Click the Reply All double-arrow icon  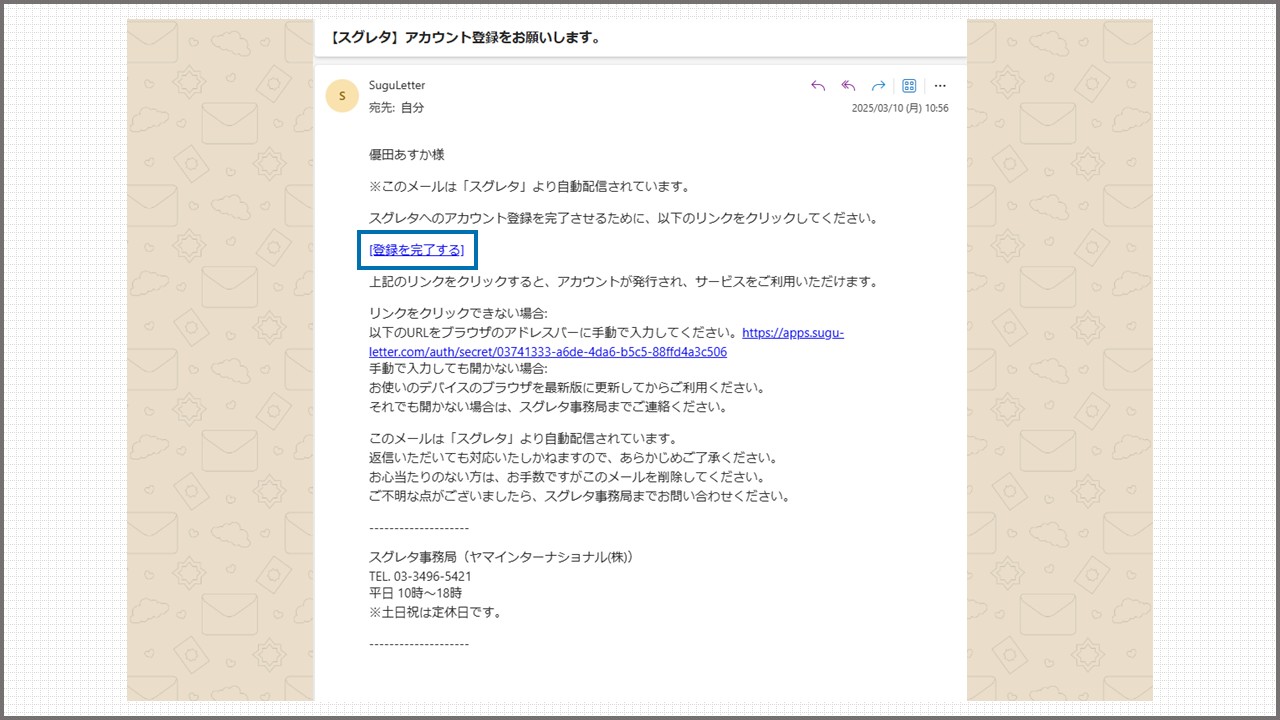click(x=848, y=86)
